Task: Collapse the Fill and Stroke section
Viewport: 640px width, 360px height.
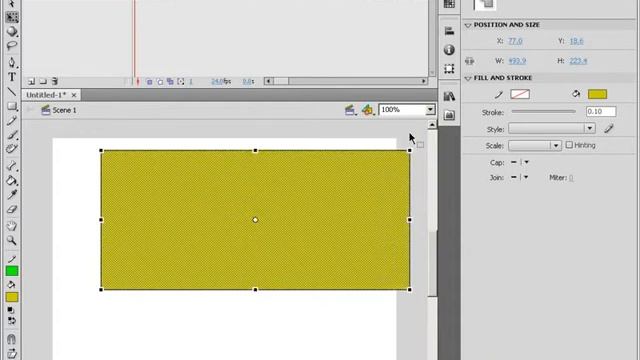Action: tap(468, 78)
